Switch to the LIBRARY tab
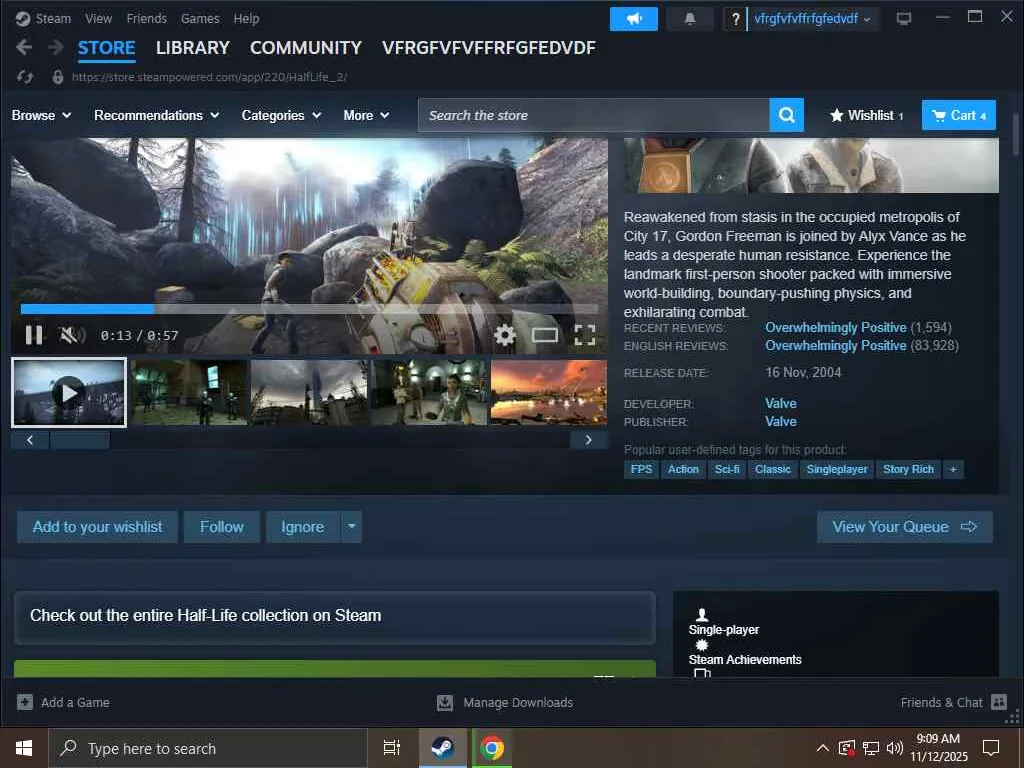This screenshot has width=1024, height=768. (193, 48)
